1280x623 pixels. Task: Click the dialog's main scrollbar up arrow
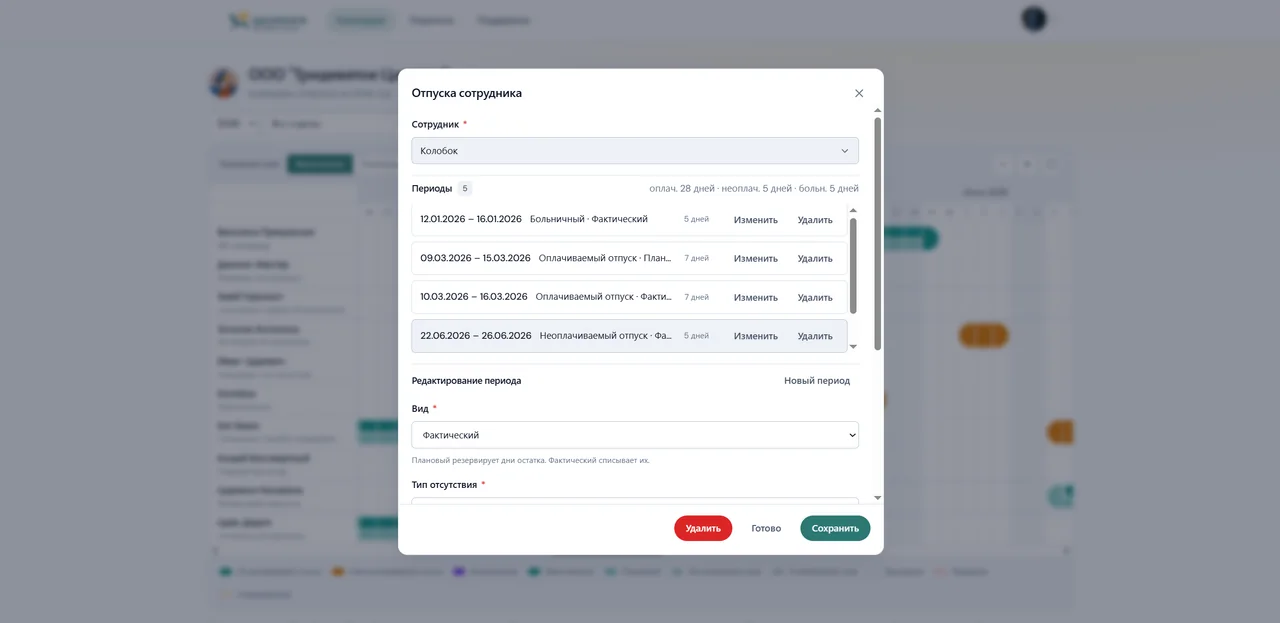(878, 110)
